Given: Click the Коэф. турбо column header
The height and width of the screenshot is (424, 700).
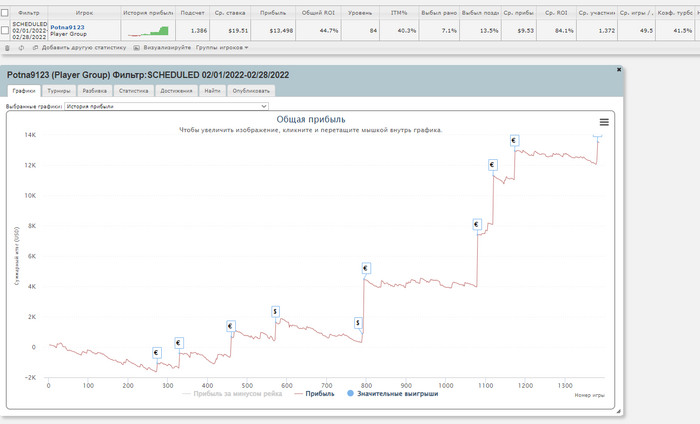Looking at the screenshot, I should point(675,13).
